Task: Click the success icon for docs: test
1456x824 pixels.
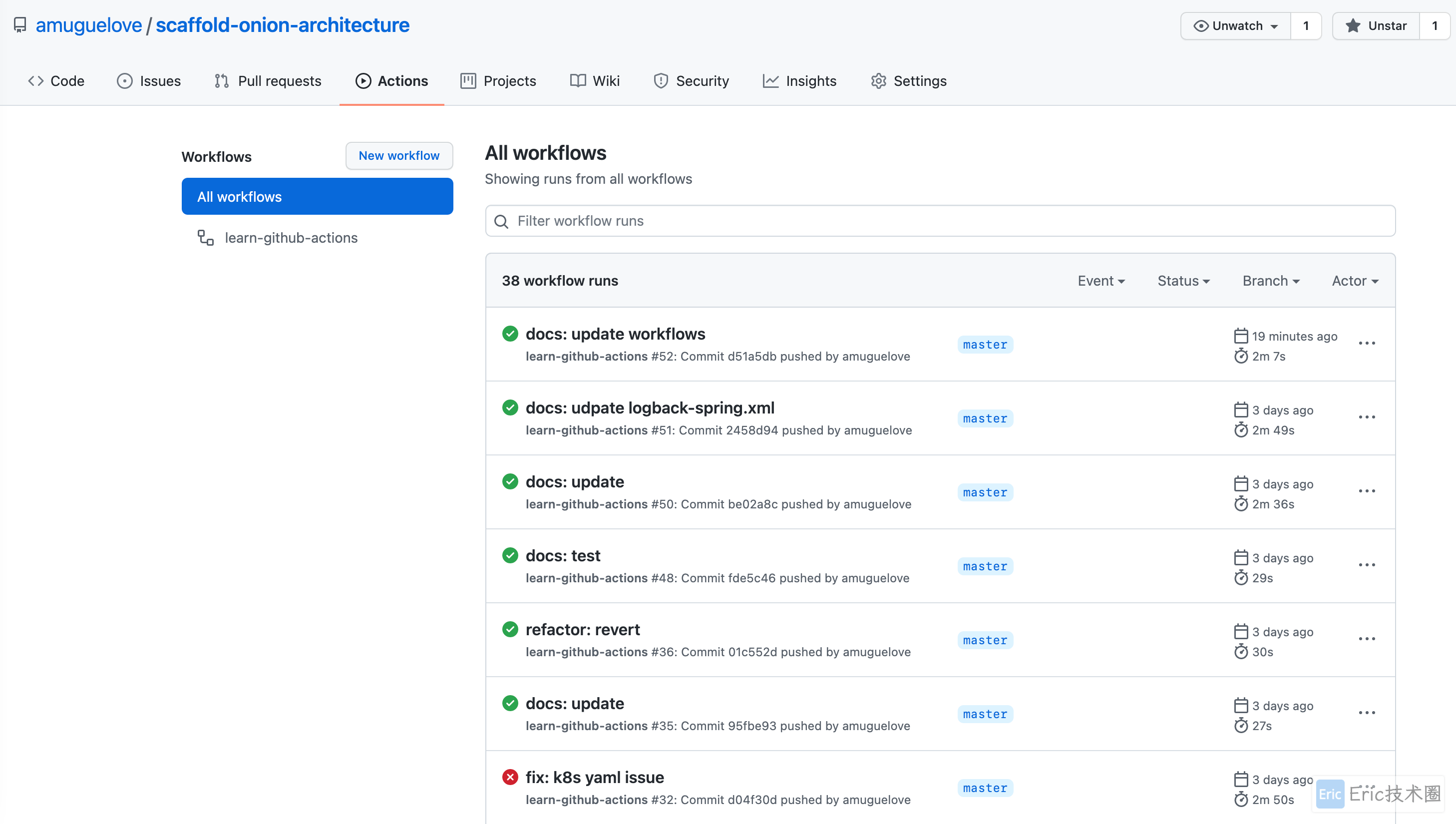Action: (x=510, y=555)
